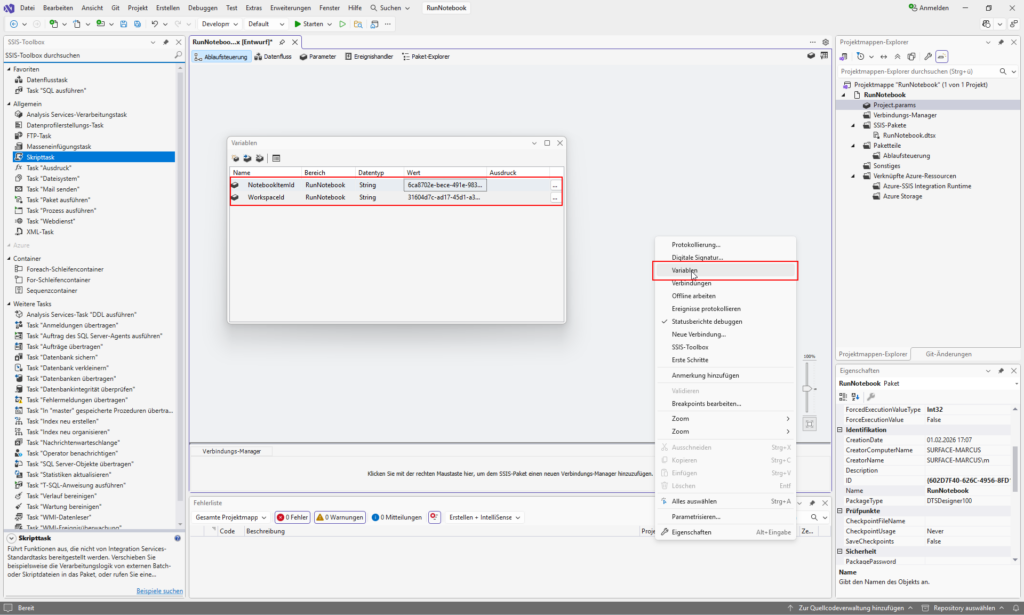Switch to the Datenfluss tab
The height and width of the screenshot is (615, 1024).
(275, 56)
